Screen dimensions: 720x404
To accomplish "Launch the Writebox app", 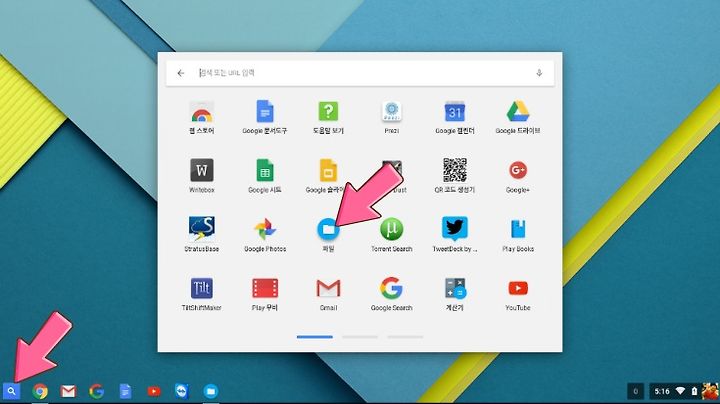I will tap(202, 170).
